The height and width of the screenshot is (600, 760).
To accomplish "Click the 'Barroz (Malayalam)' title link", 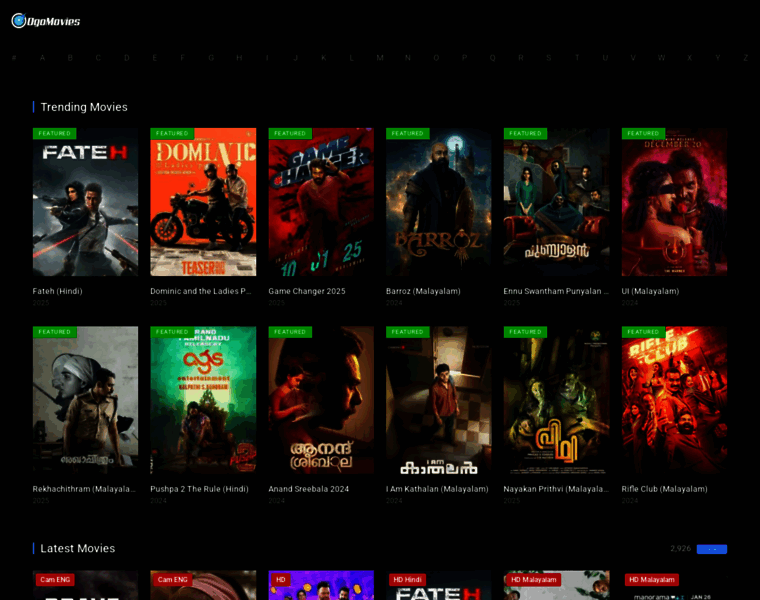I will [423, 291].
